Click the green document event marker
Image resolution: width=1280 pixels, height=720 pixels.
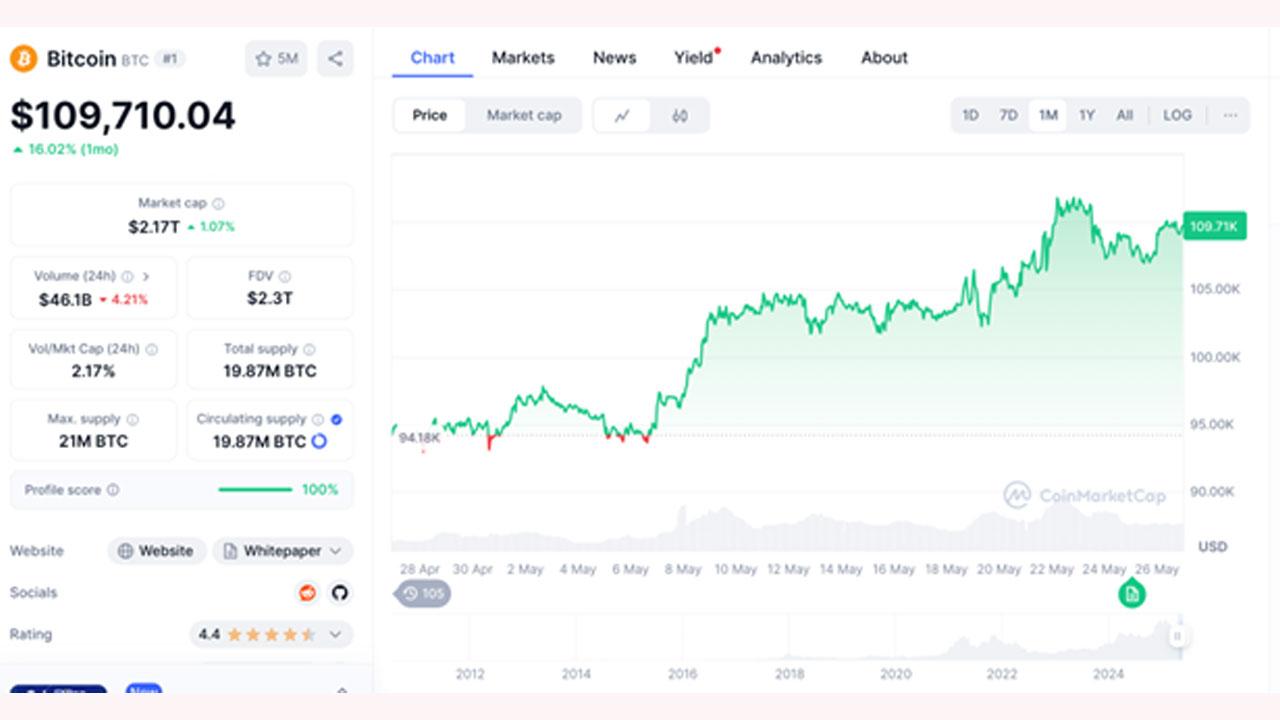pyautogui.click(x=1131, y=594)
